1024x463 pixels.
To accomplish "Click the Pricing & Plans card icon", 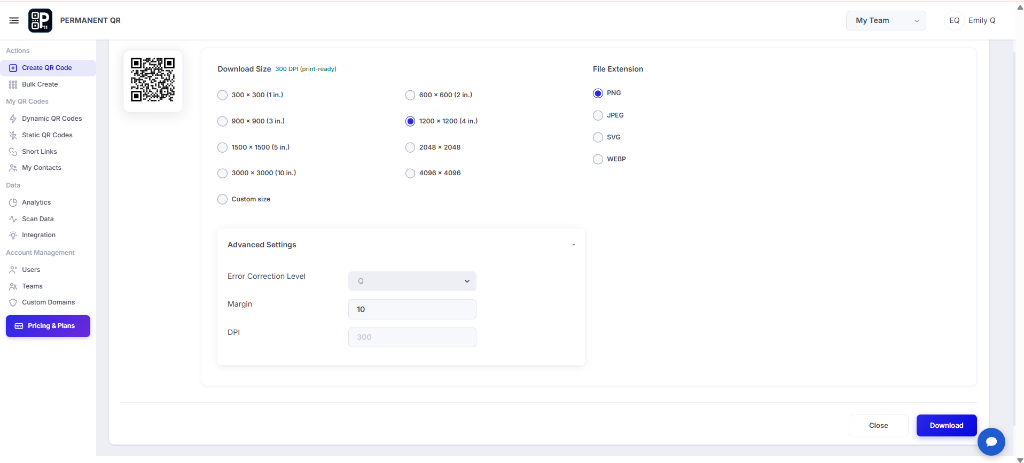I will click(x=19, y=326).
